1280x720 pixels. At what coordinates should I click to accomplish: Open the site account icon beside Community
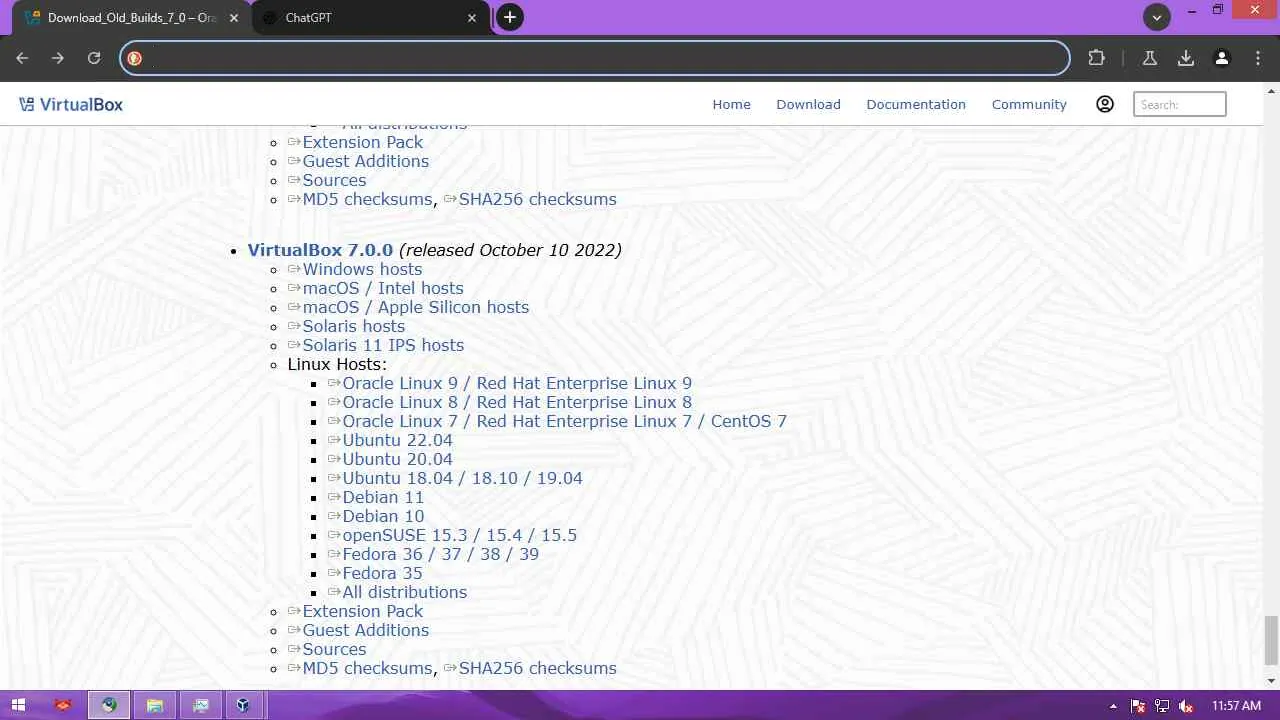[x=1105, y=104]
